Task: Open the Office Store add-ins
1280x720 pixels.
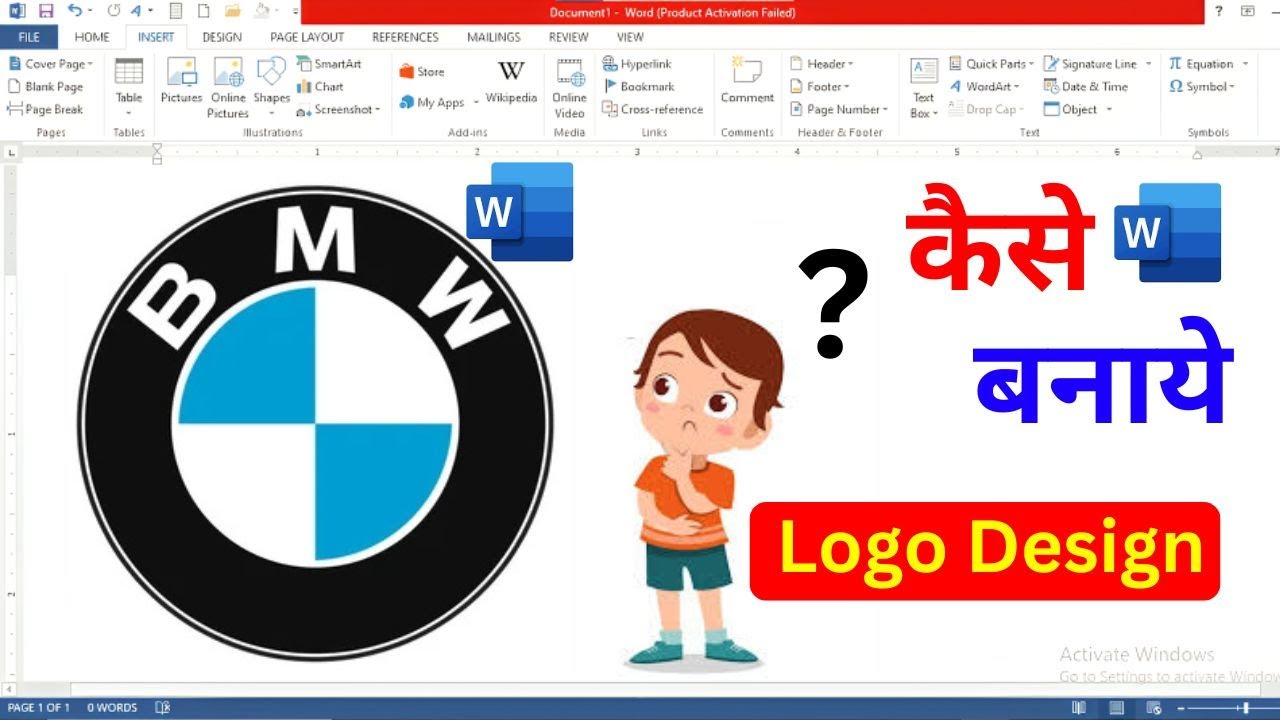Action: pos(421,71)
